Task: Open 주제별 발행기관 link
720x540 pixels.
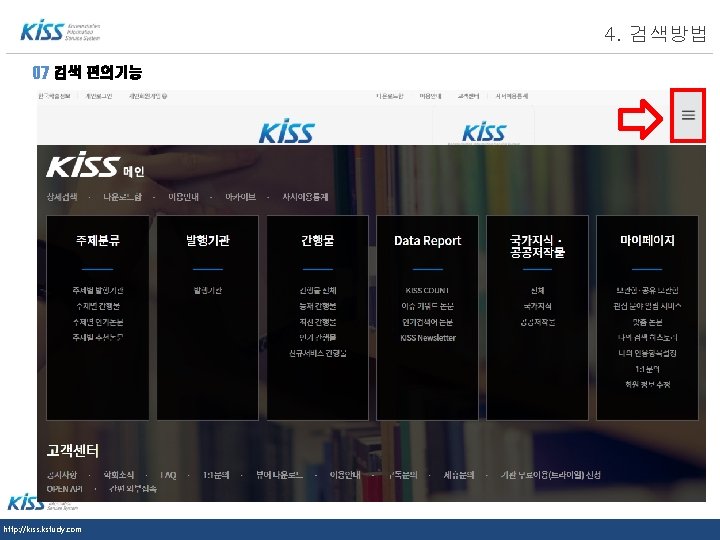Action: click(98, 290)
